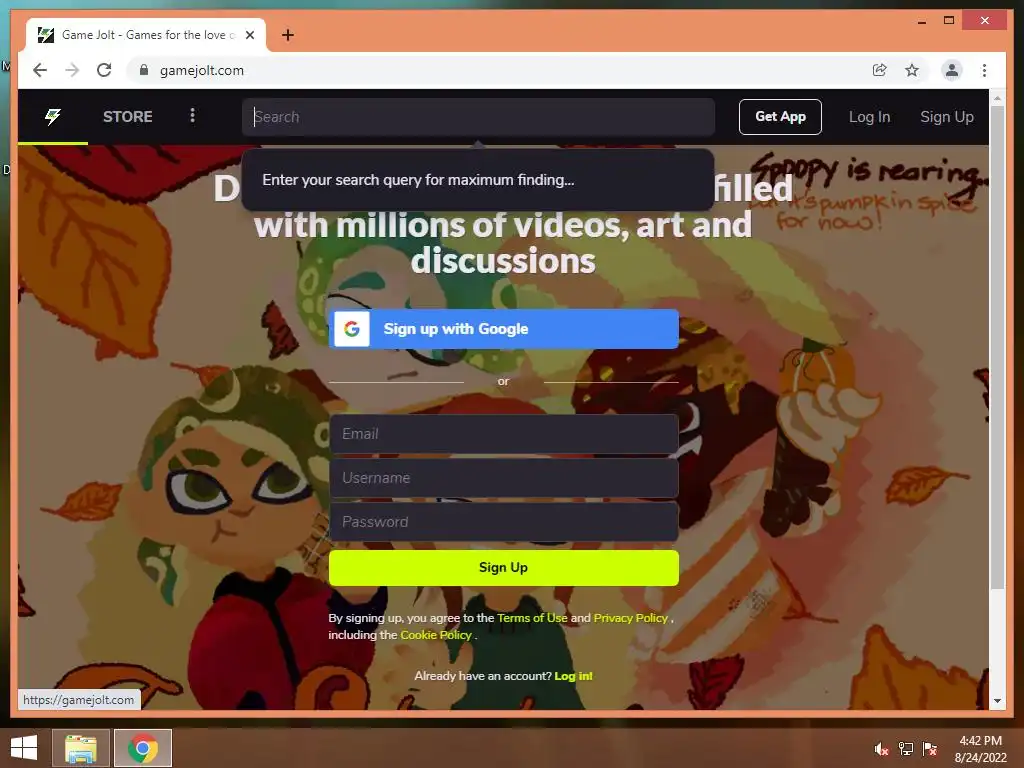This screenshot has width=1024, height=768.
Task: Click the muted volume tray icon
Action: pos(882,749)
